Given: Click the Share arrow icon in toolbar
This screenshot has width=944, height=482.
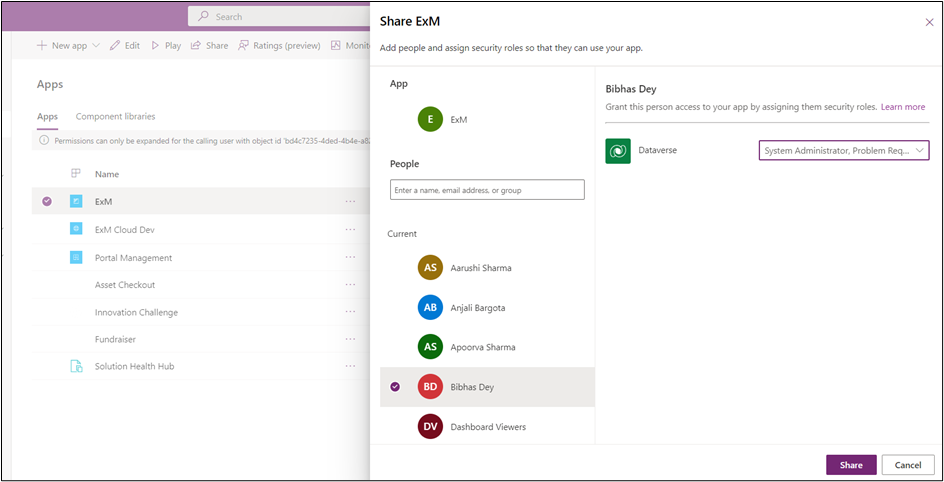Looking at the screenshot, I should pos(196,46).
